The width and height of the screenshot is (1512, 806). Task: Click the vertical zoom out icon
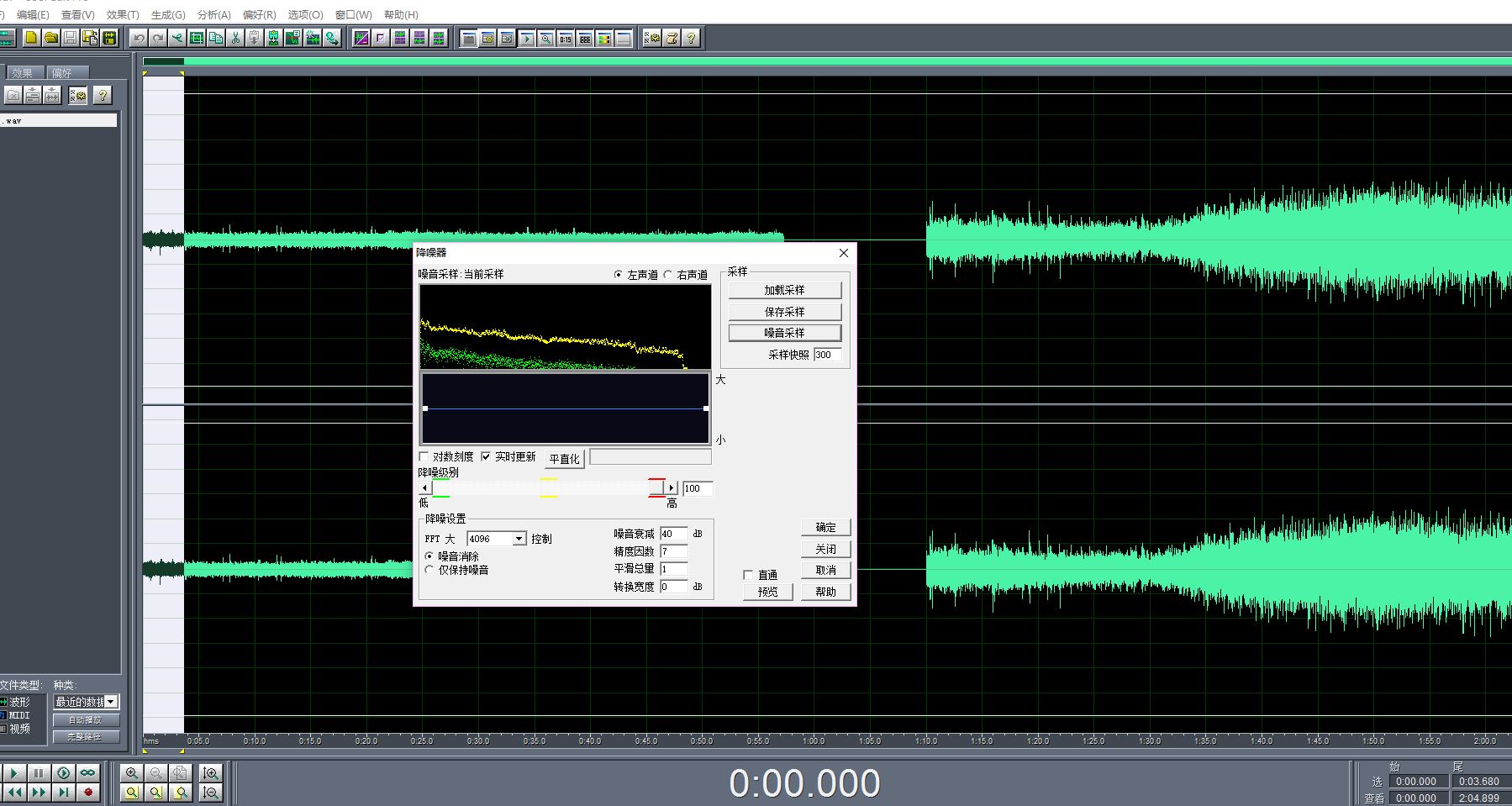pos(211,792)
